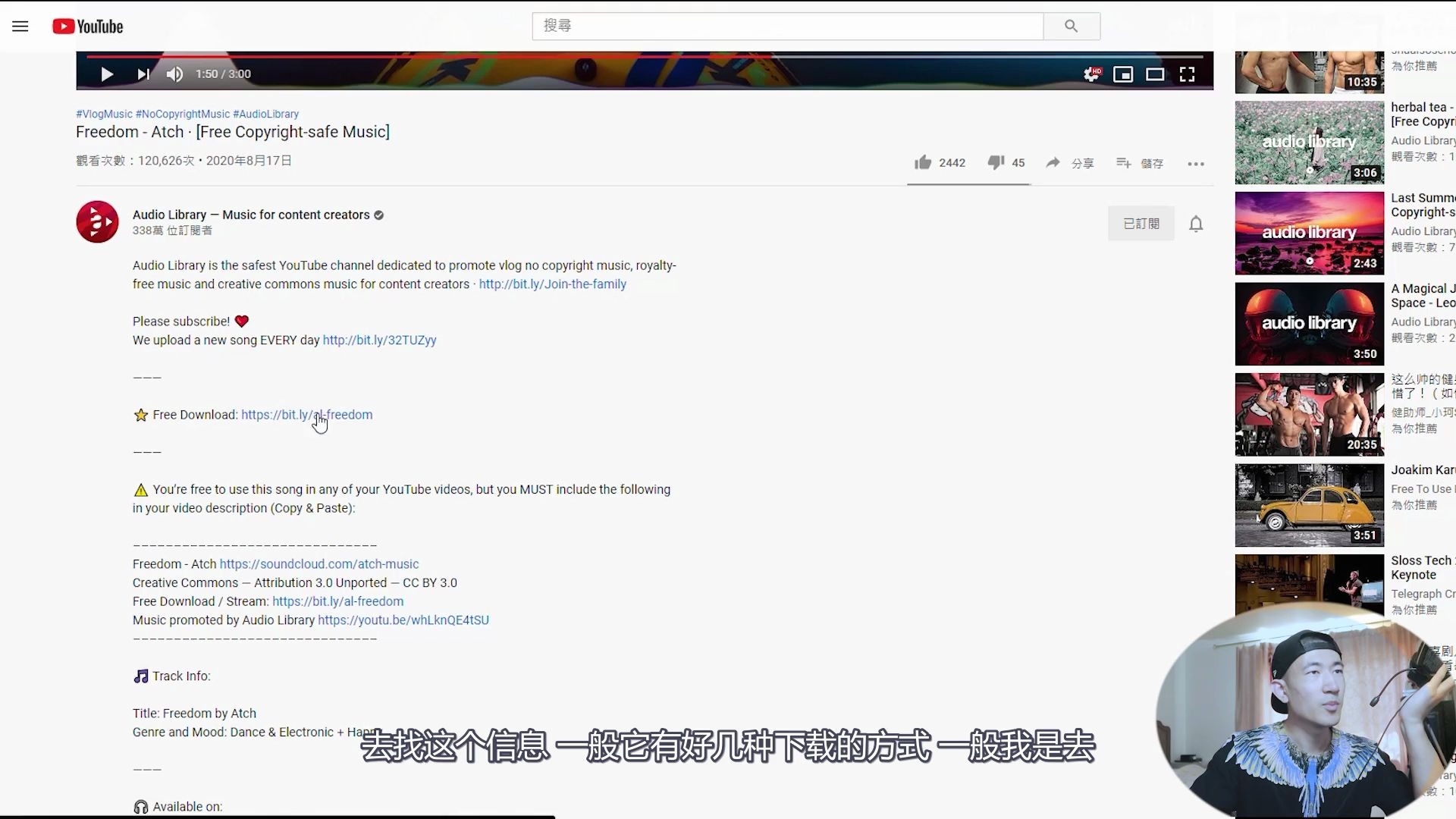Open the yellow car Joakim Karud thumbnail
The width and height of the screenshot is (1456, 819).
[1310, 506]
